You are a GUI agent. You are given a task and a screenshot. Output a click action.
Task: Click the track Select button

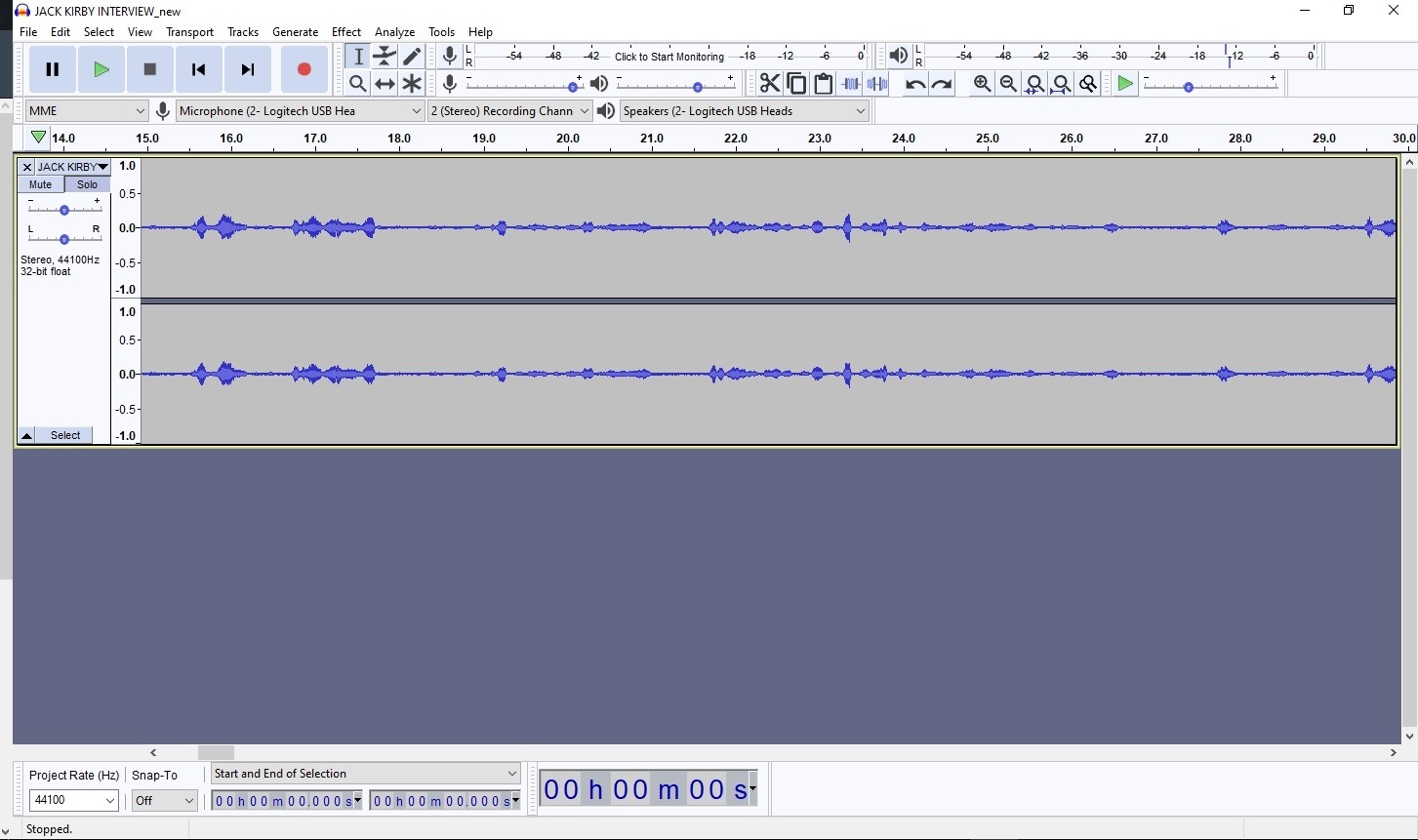(65, 435)
